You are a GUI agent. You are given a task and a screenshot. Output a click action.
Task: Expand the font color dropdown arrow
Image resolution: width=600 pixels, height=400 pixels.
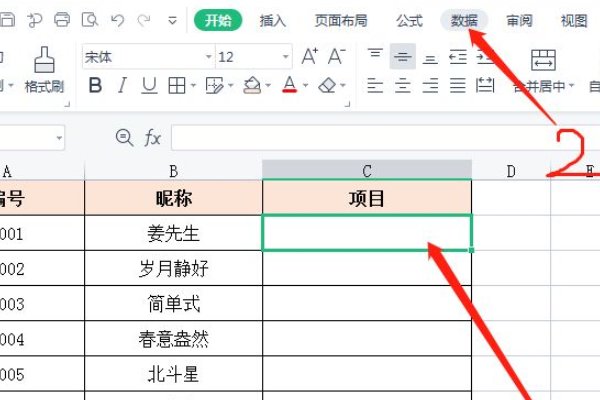[x=305, y=85]
